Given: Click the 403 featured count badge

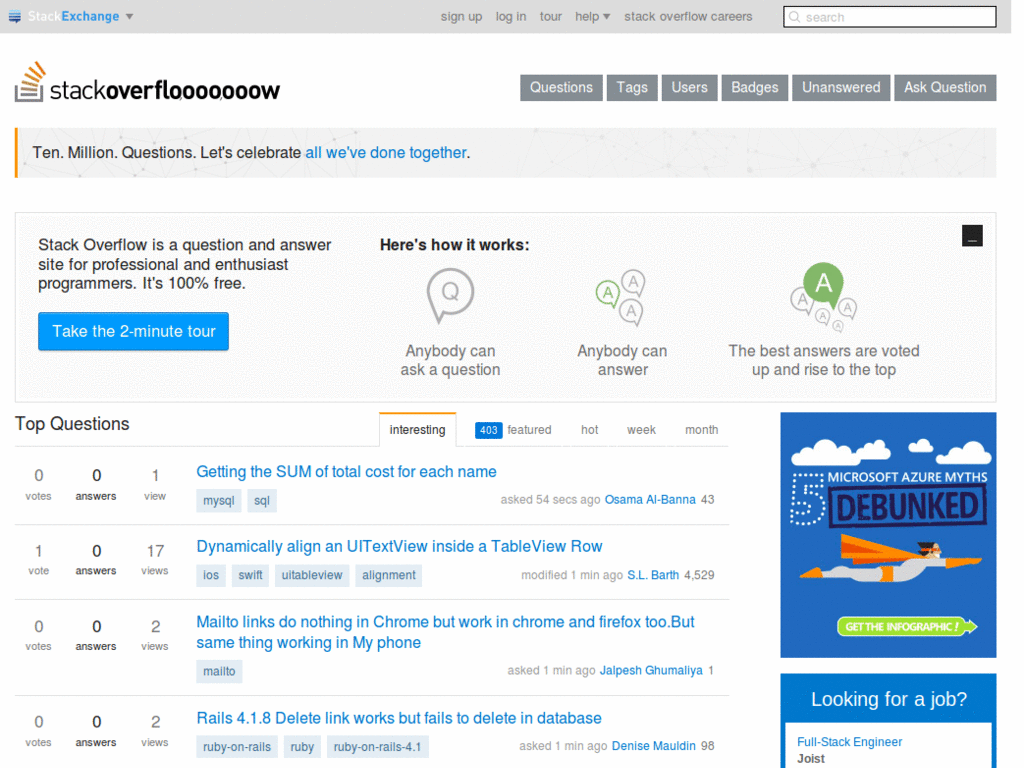Looking at the screenshot, I should point(488,430).
